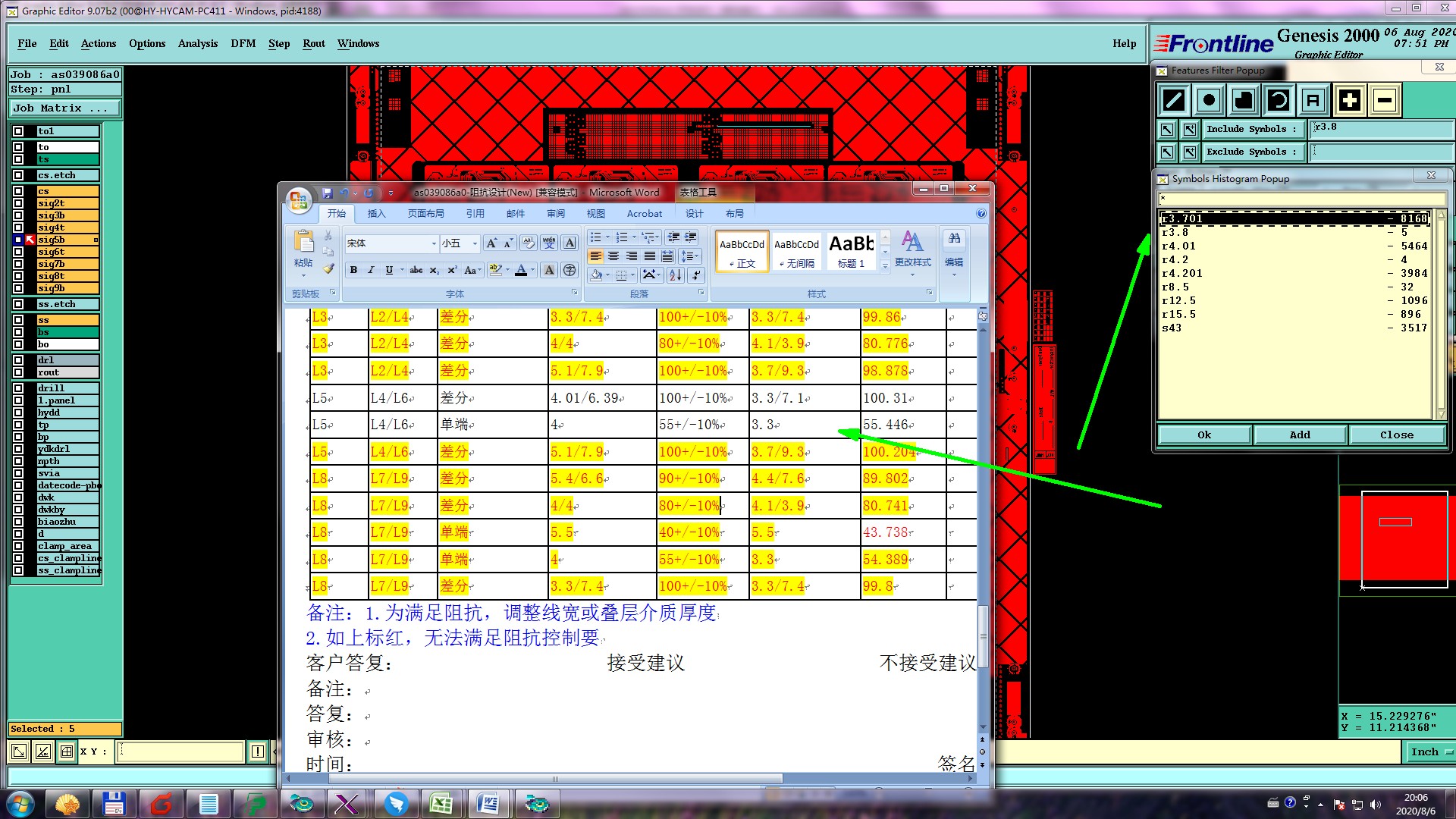Screen dimensions: 1456x819
Task: Click the negative polarity minus icon
Action: [x=1384, y=100]
